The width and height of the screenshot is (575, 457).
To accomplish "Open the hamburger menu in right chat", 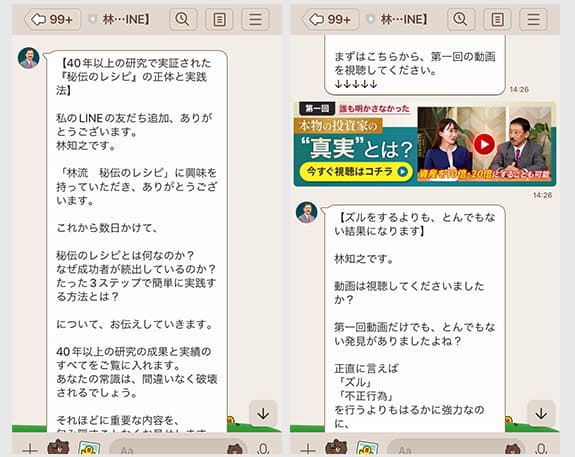I will [533, 19].
